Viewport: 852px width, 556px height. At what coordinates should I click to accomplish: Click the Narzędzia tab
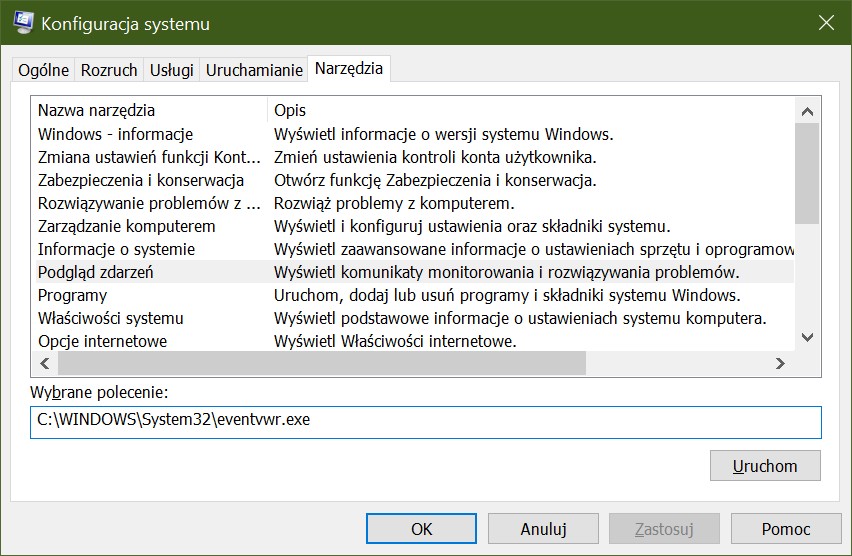coord(349,68)
